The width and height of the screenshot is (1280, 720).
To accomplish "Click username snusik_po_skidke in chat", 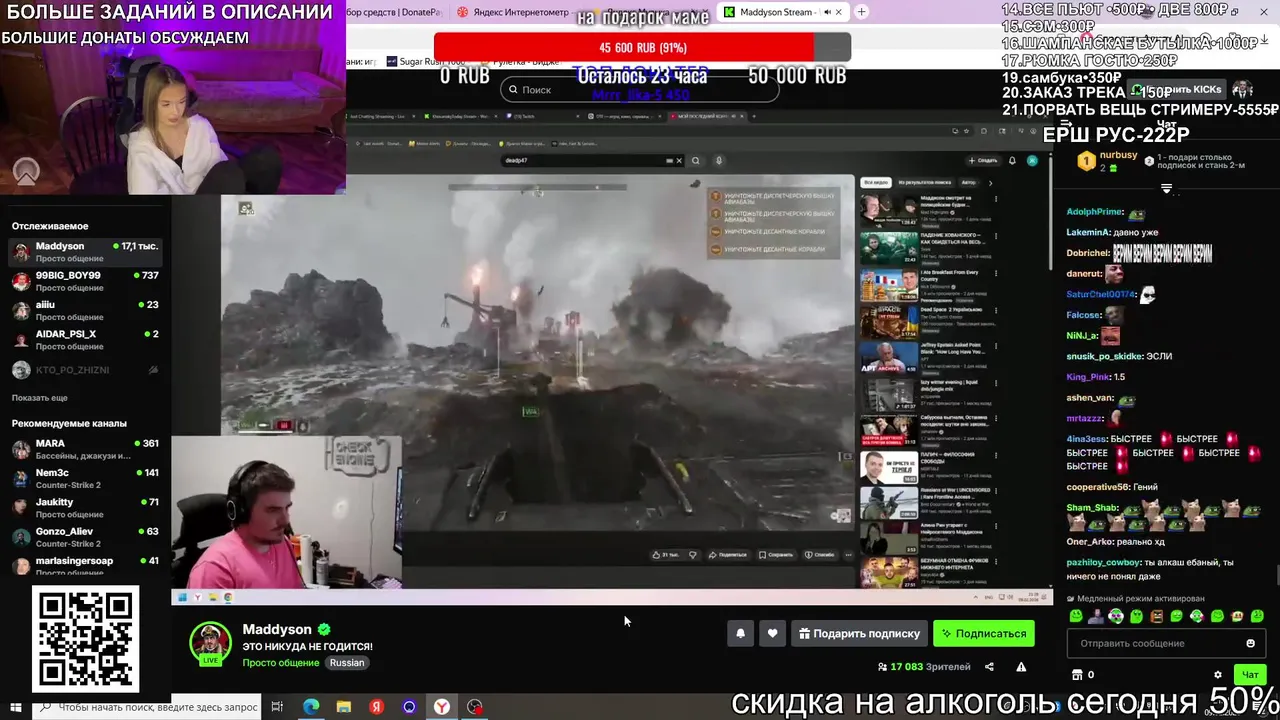I will (1105, 356).
